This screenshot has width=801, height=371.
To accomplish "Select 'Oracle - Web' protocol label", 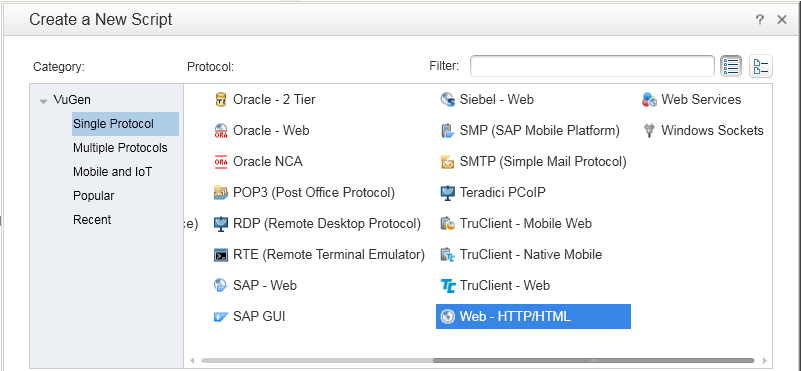I will point(271,131).
